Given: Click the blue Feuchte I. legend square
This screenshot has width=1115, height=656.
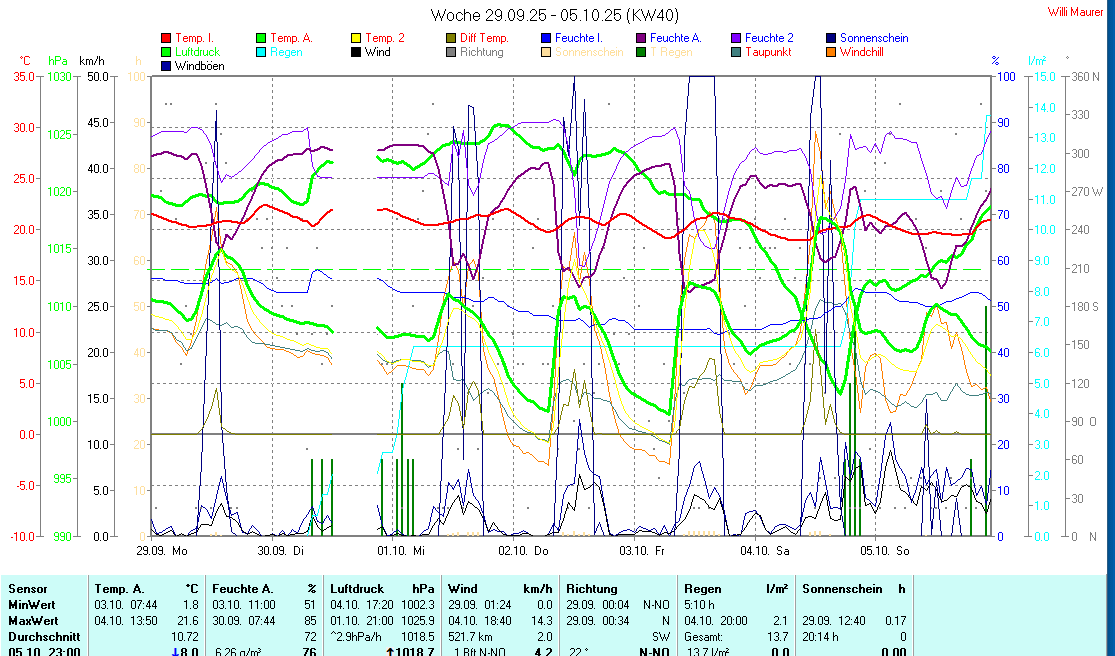Looking at the screenshot, I should coord(546,38).
